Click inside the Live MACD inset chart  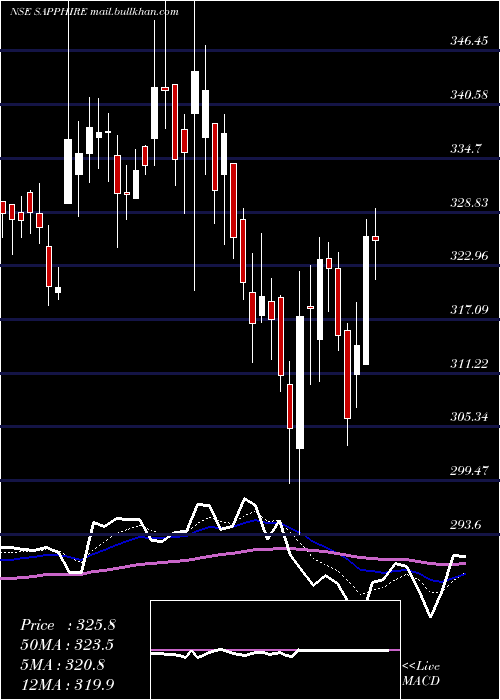(x=275, y=650)
